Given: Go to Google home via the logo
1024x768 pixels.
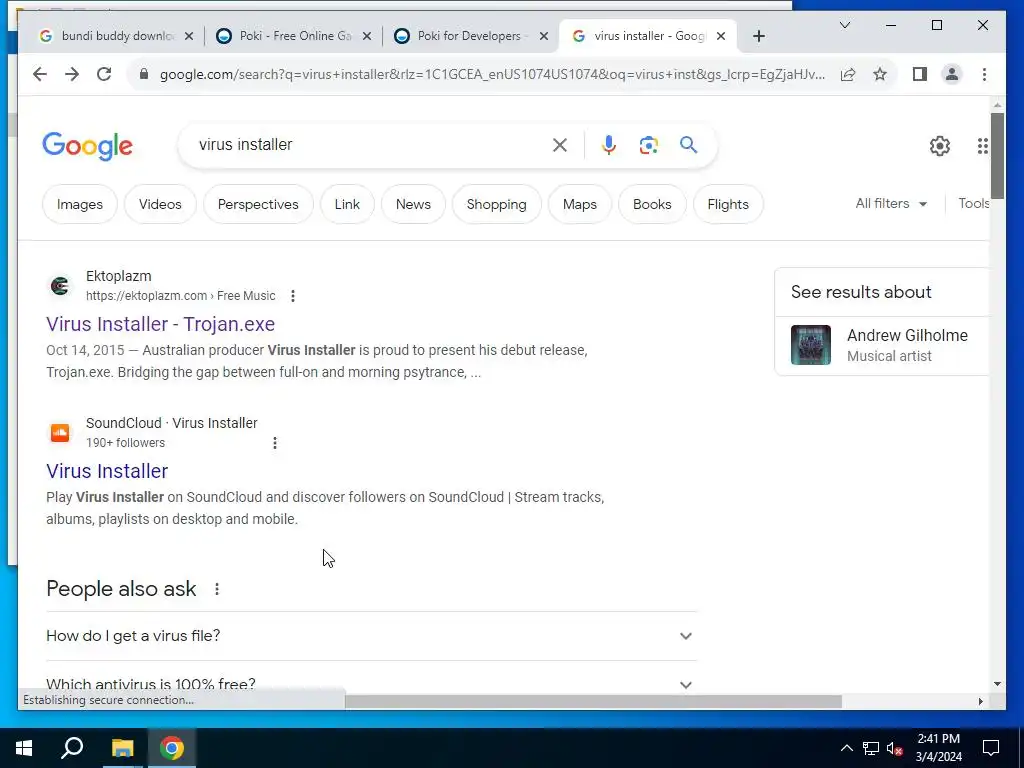Looking at the screenshot, I should tap(88, 146).
